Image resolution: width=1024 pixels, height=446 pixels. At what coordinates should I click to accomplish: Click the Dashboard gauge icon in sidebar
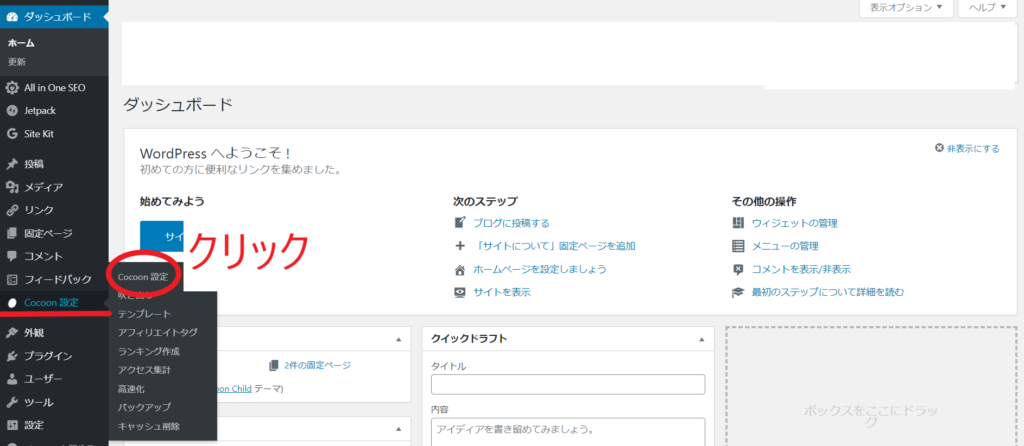[x=11, y=16]
